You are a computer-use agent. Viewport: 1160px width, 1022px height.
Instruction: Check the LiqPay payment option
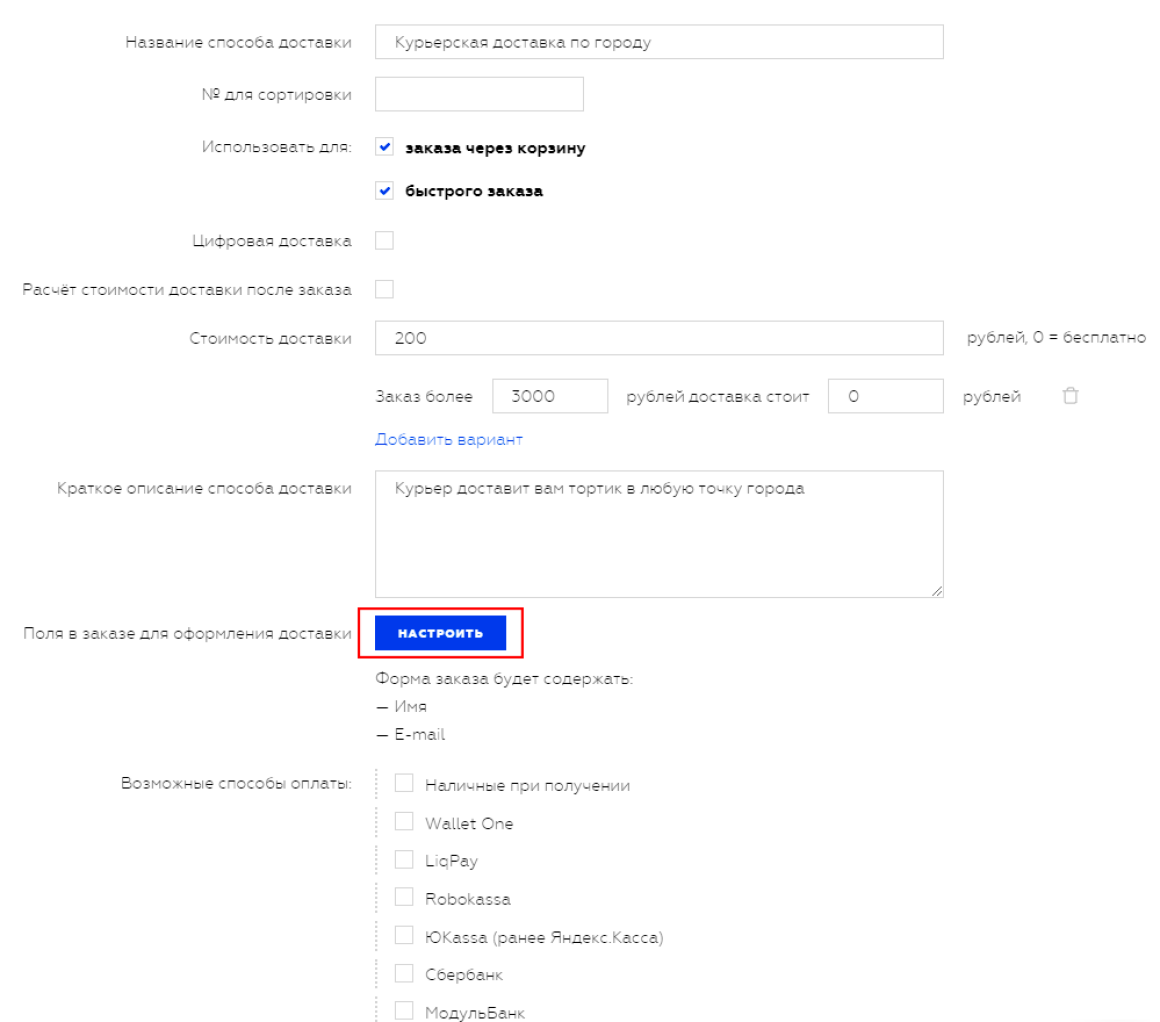(x=404, y=859)
